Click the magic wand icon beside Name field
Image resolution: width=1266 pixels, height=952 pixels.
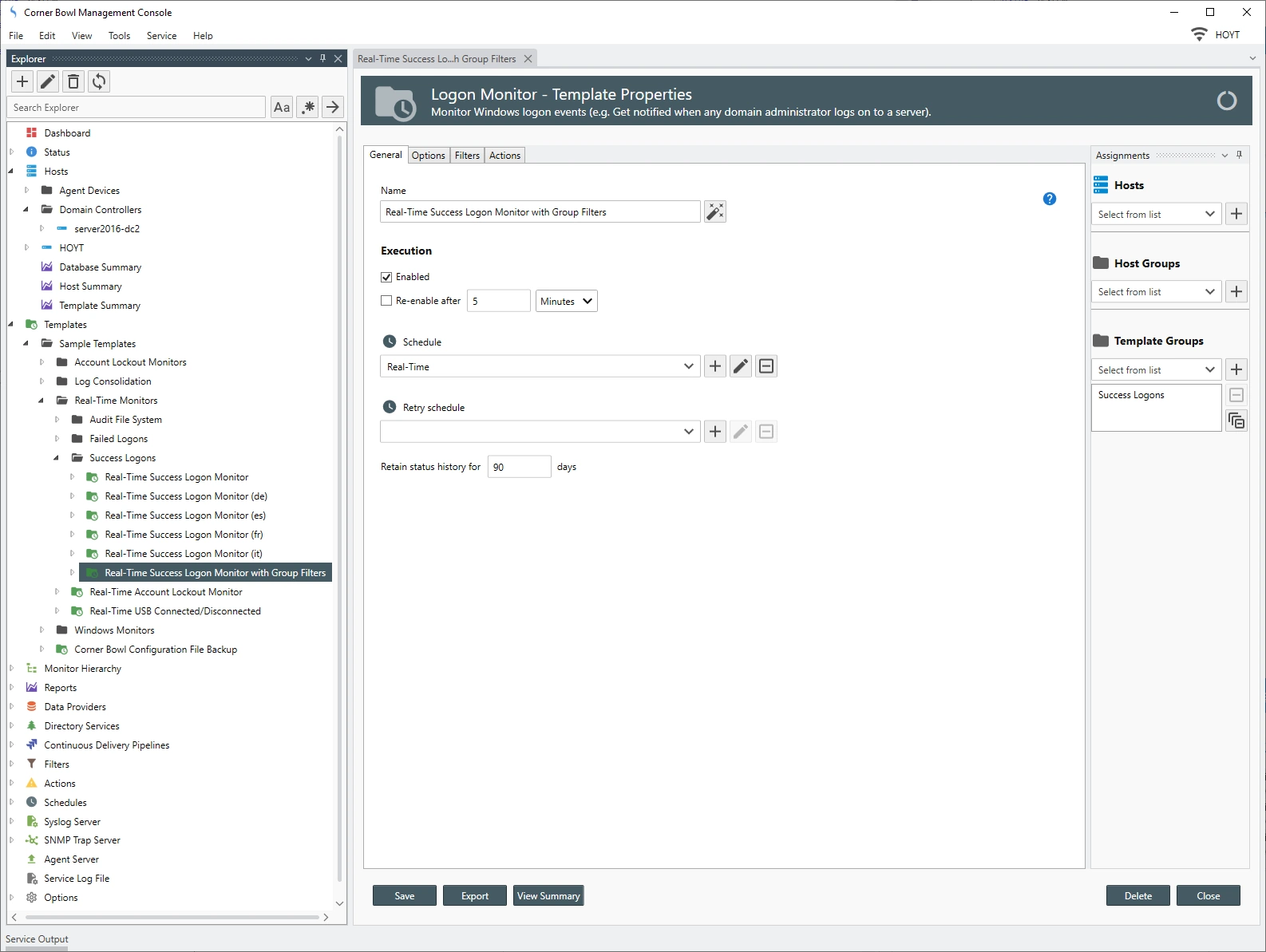[x=715, y=211]
